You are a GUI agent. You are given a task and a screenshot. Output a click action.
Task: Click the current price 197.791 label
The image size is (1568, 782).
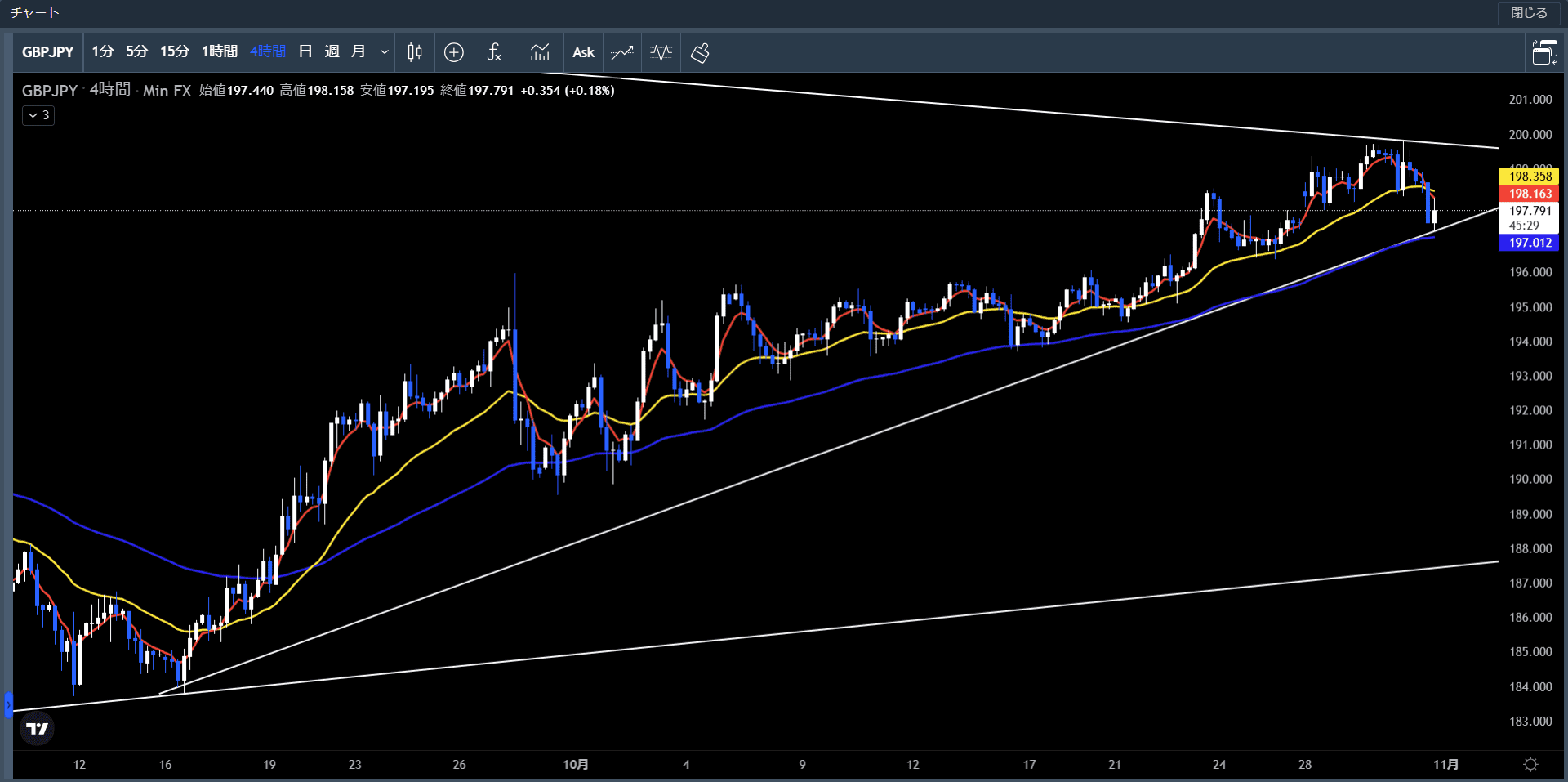(1530, 211)
